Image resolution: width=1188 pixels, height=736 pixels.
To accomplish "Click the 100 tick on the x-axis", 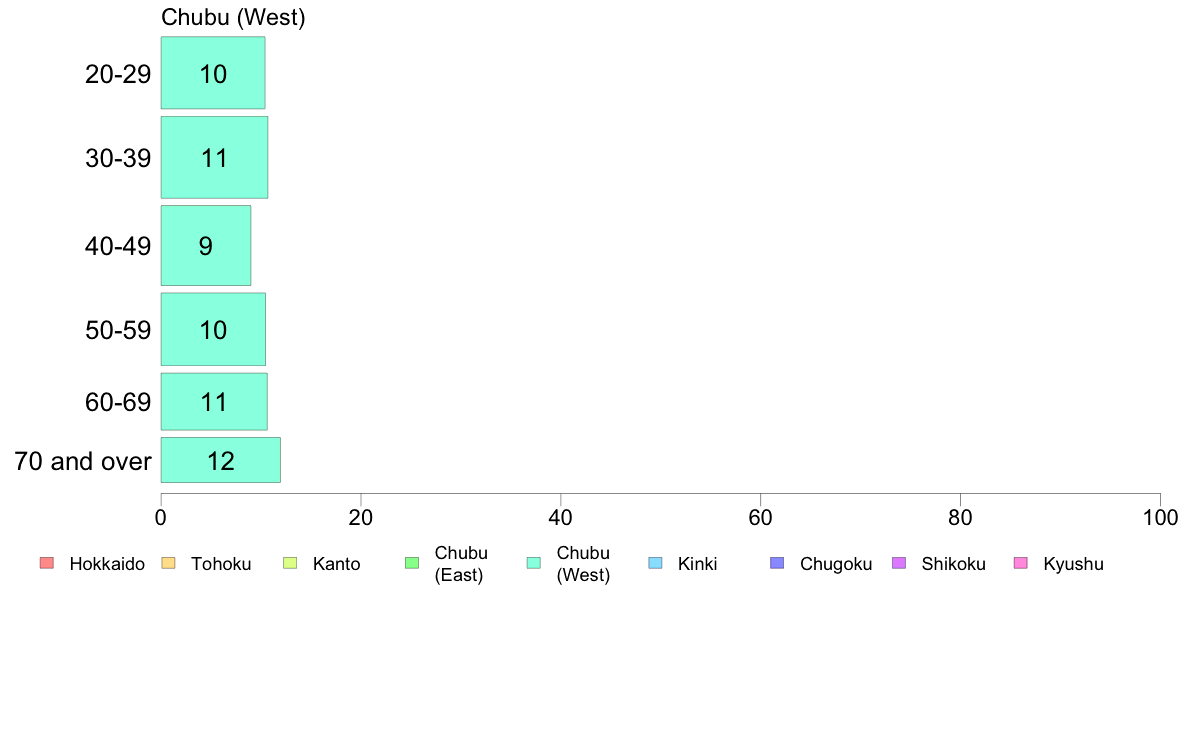I will pyautogui.click(x=1159, y=518).
